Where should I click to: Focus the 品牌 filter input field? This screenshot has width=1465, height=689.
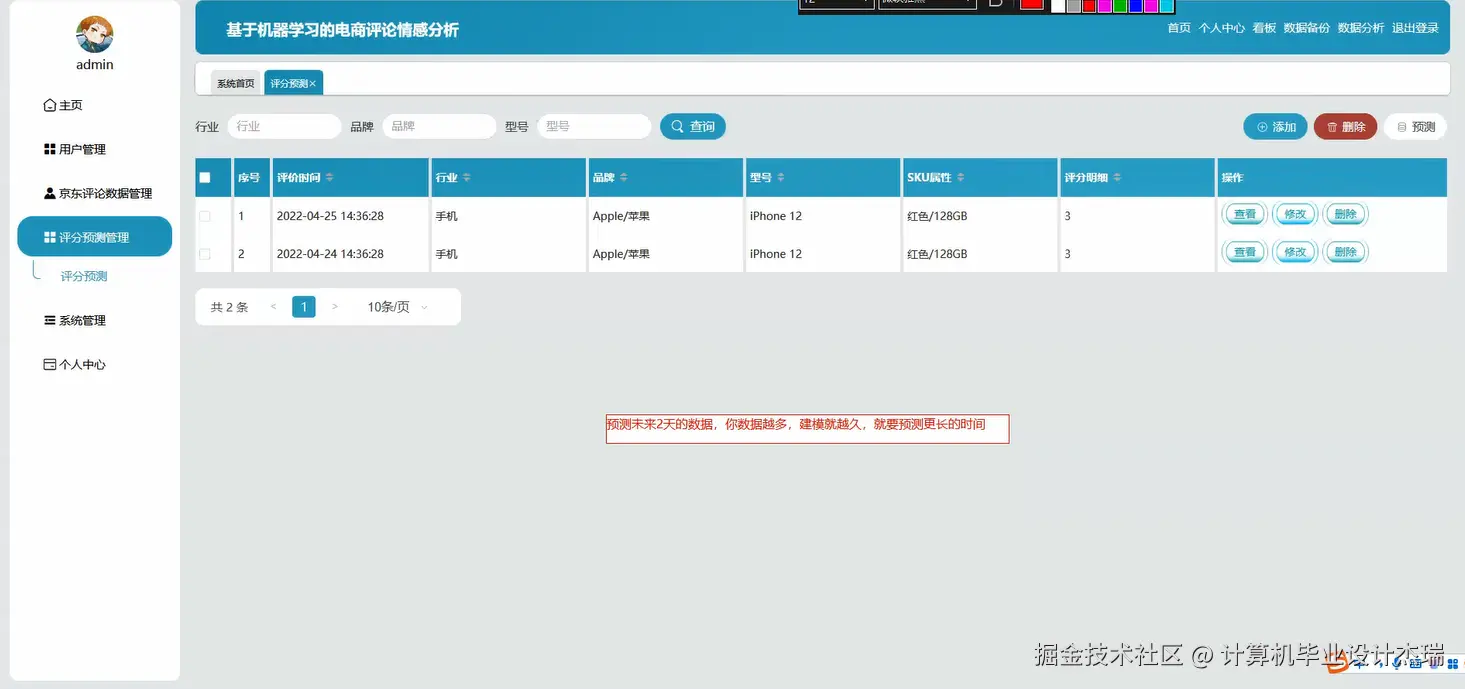[439, 126]
